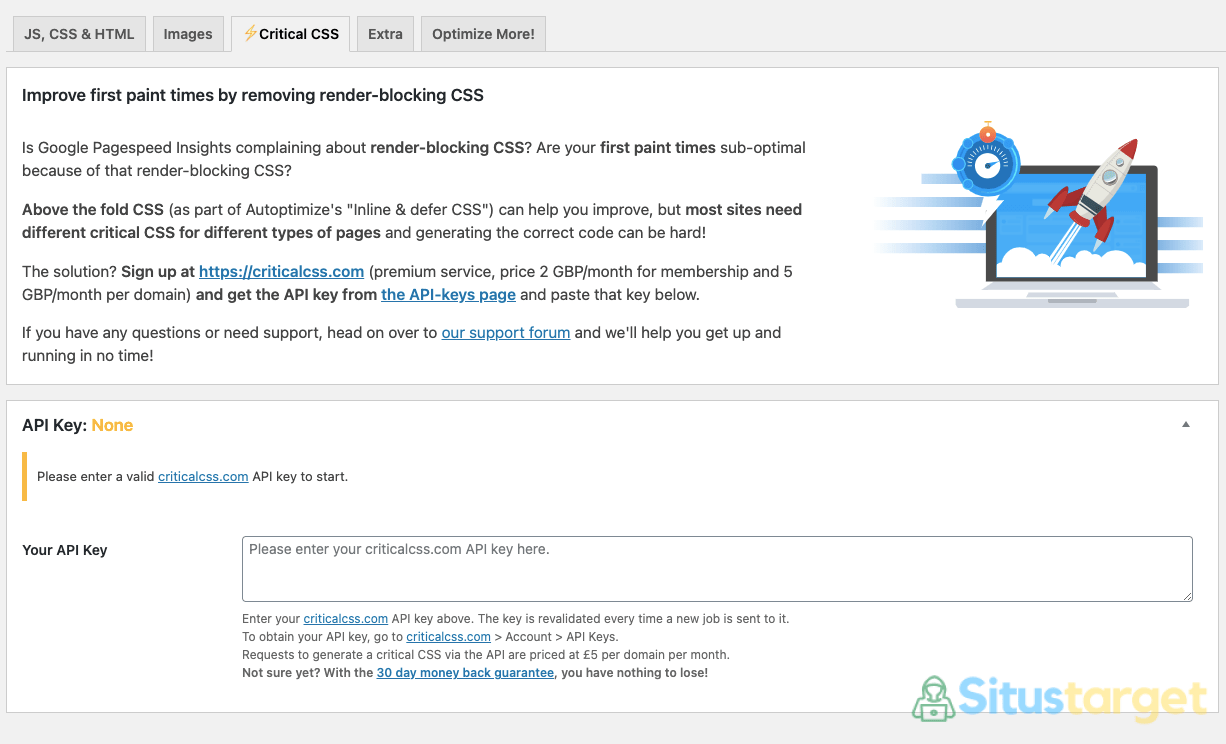Visit our support forum link
This screenshot has width=1226, height=744.
point(506,332)
